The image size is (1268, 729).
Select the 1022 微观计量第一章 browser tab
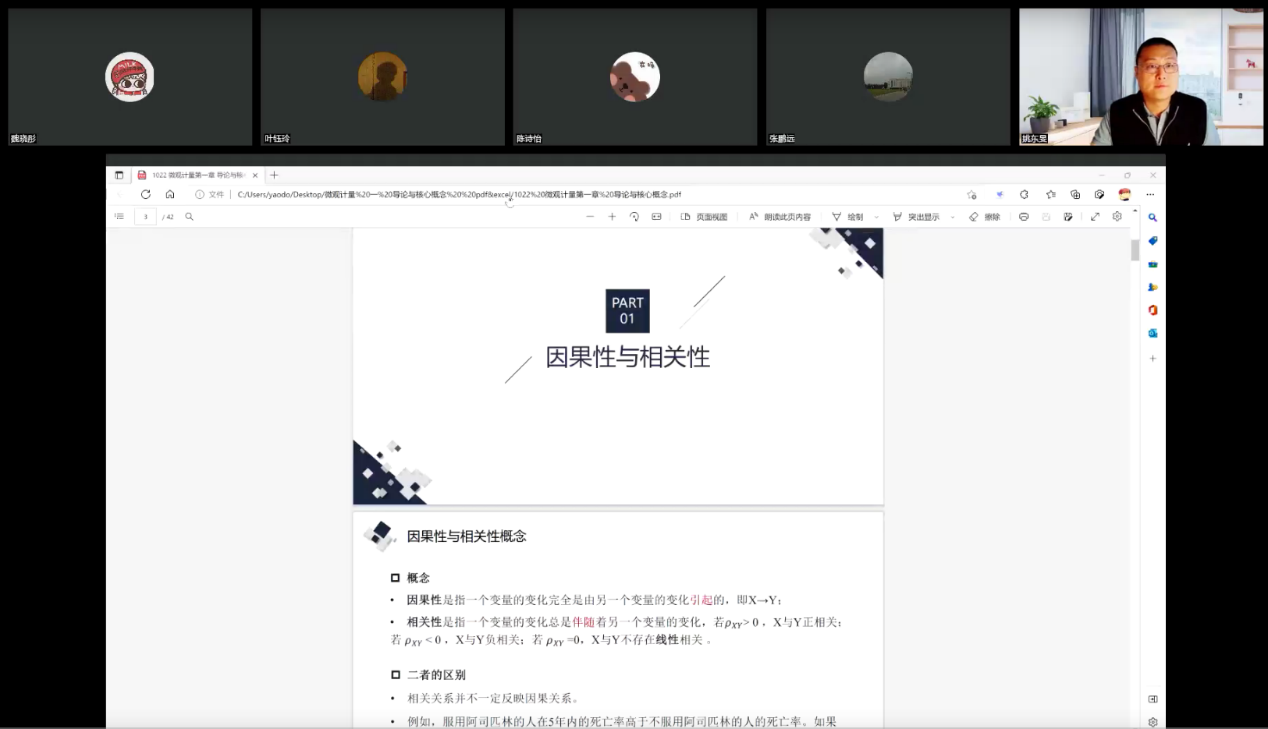195,175
